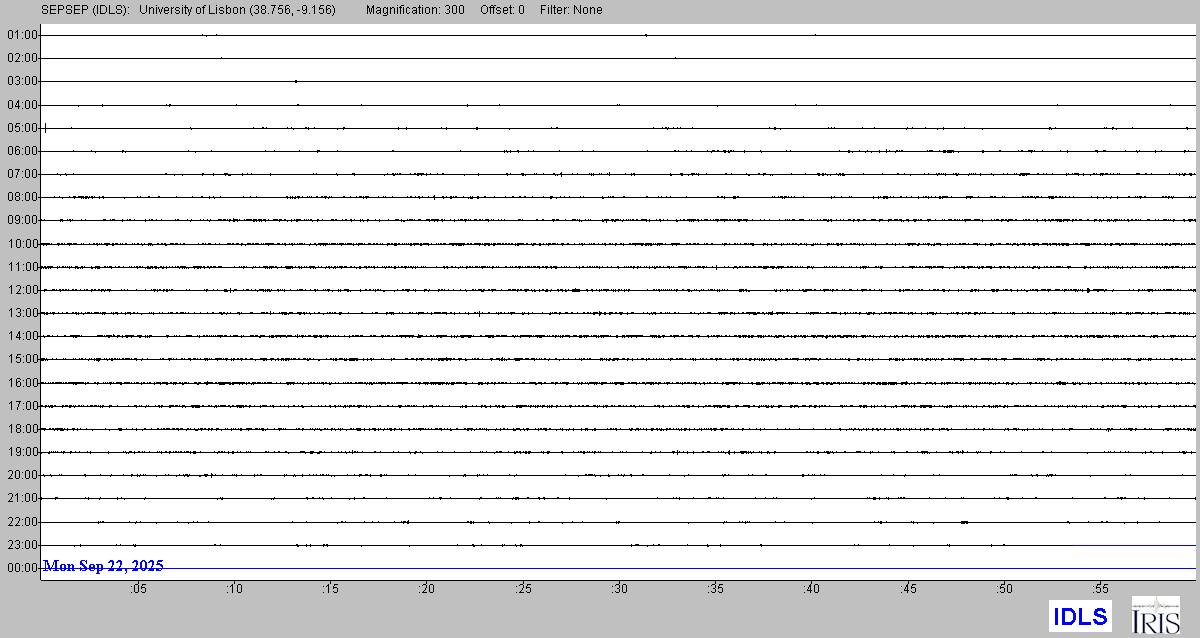Click the :15 minute axis tick label

[x=330, y=589]
